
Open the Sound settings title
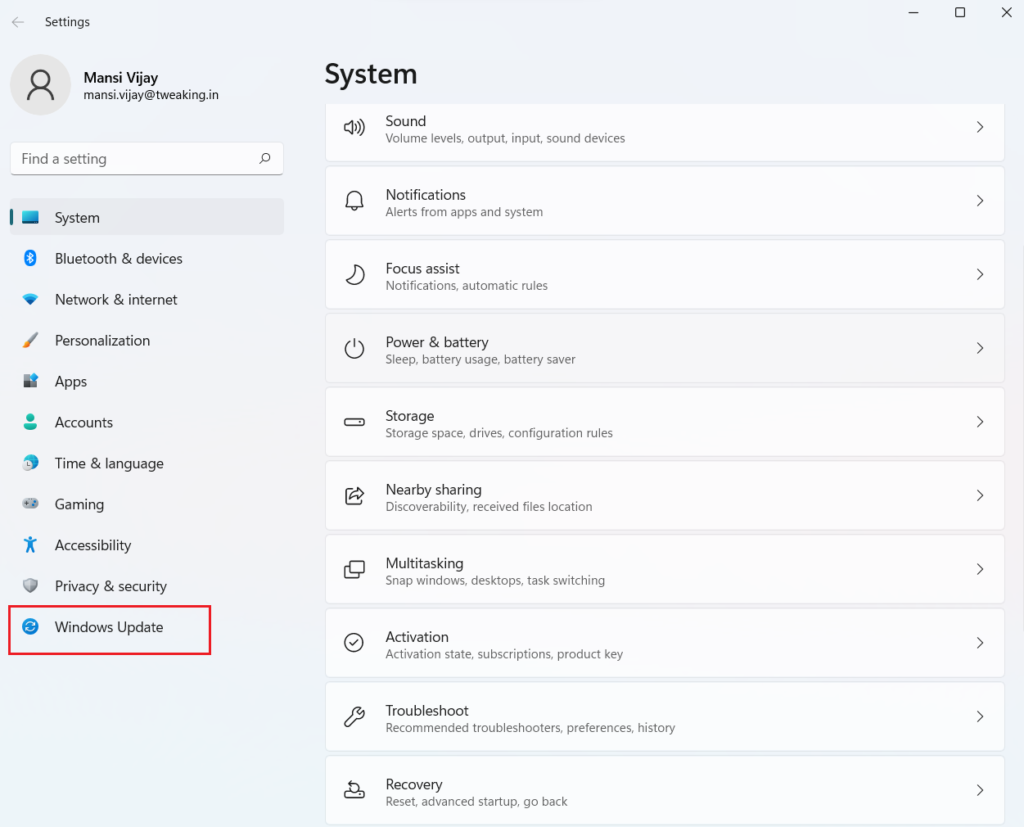pyautogui.click(x=406, y=121)
